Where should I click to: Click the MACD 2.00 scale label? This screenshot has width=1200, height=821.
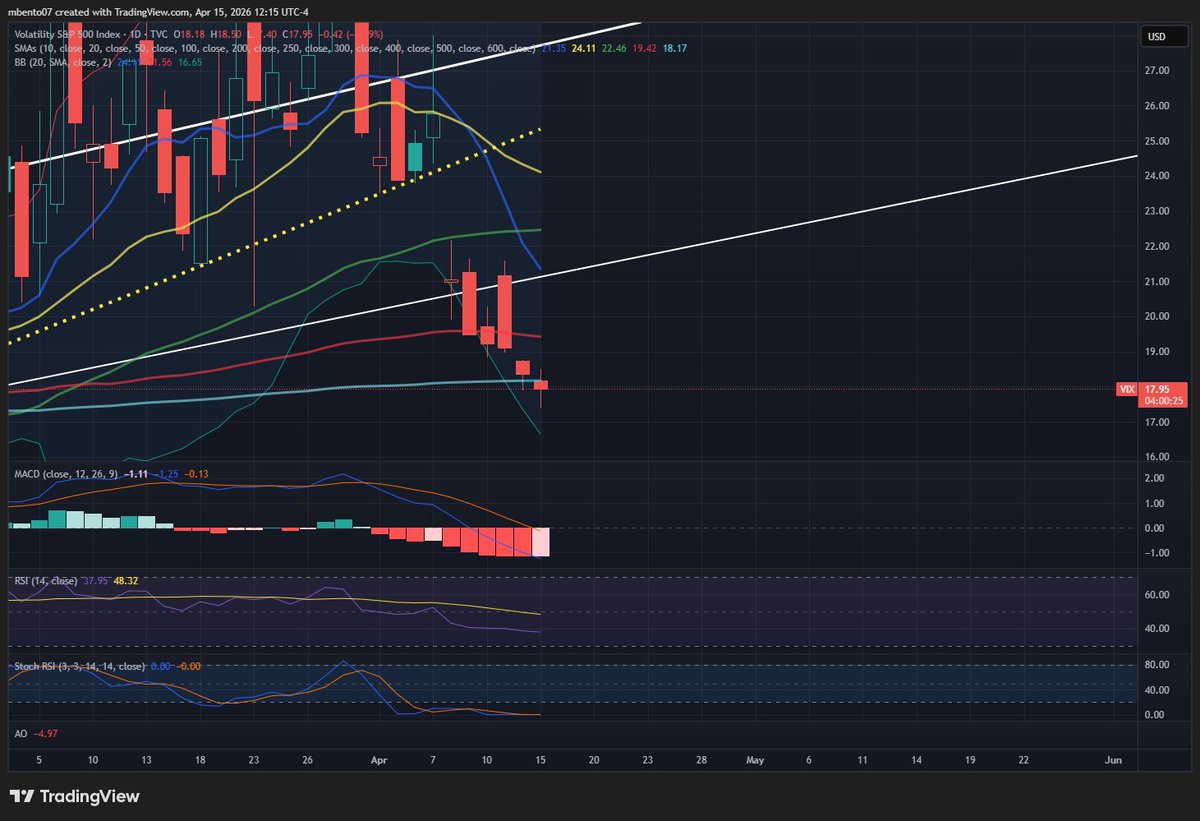1156,478
